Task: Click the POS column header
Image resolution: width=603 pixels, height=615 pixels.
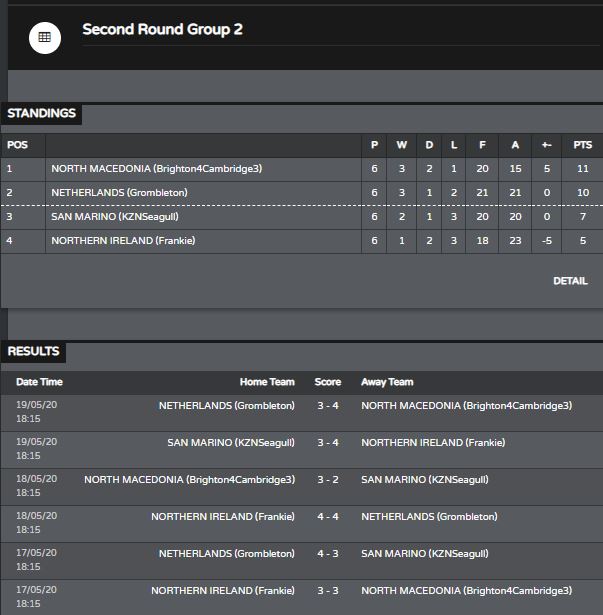Action: pos(17,145)
